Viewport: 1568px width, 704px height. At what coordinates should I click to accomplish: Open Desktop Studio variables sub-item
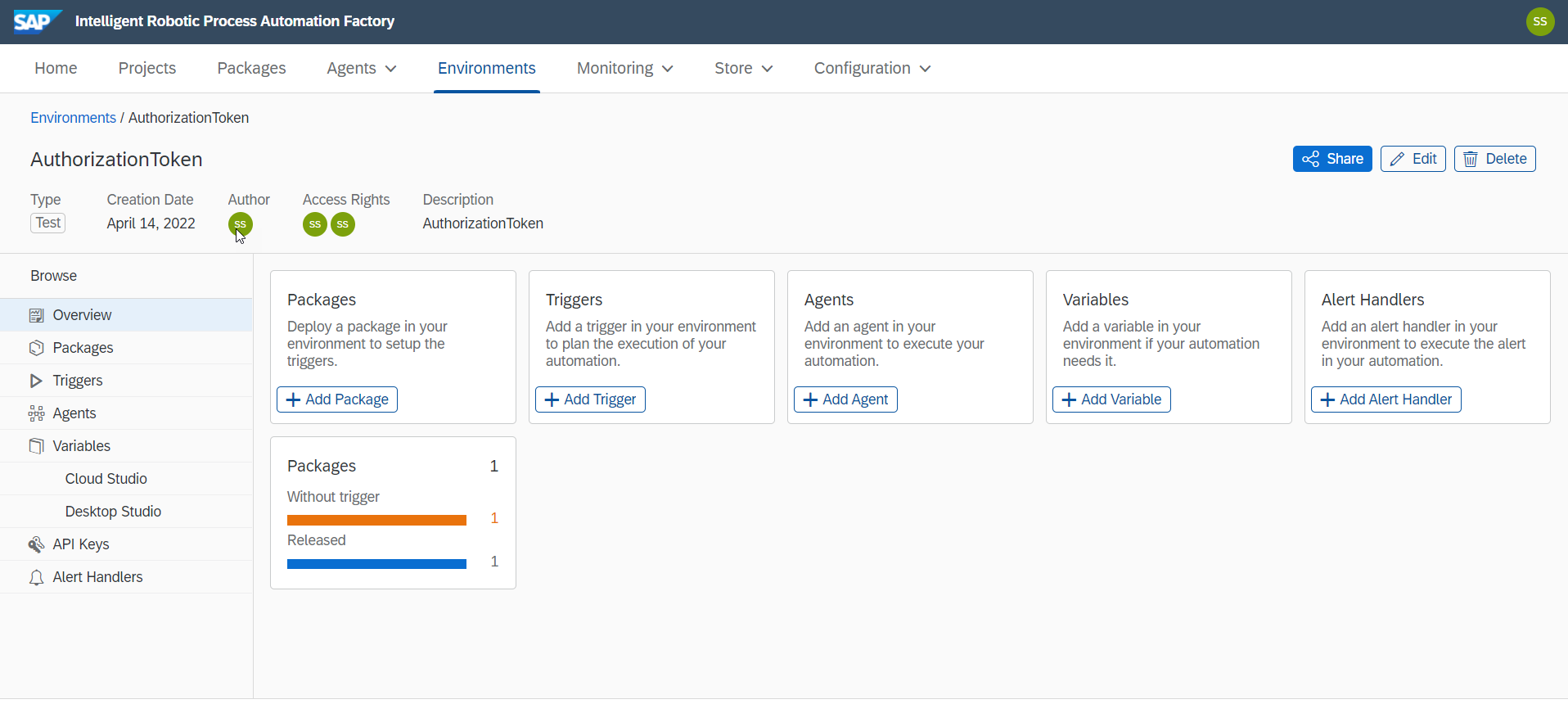126,512
